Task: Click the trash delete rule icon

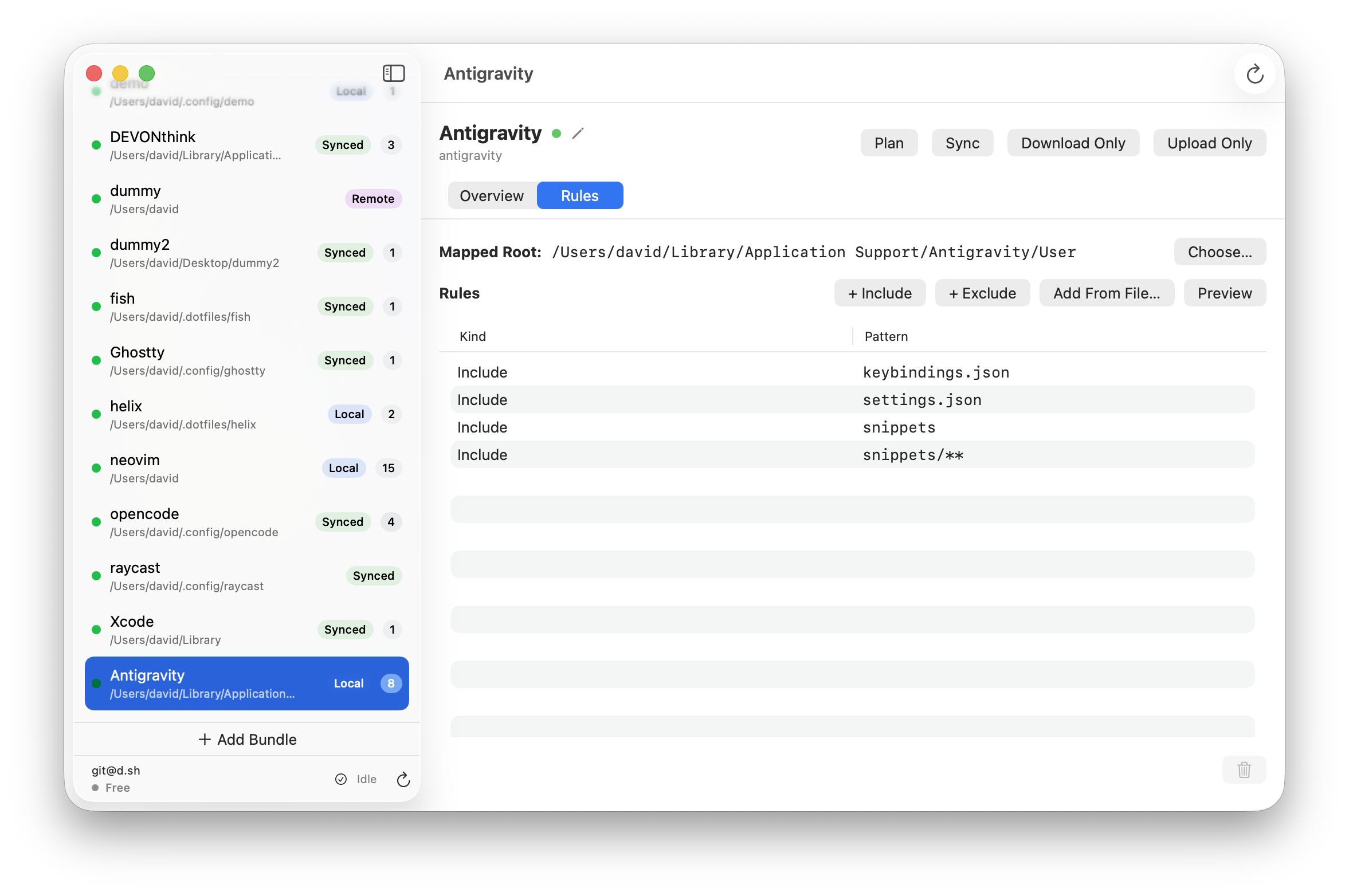Action: (x=1244, y=769)
